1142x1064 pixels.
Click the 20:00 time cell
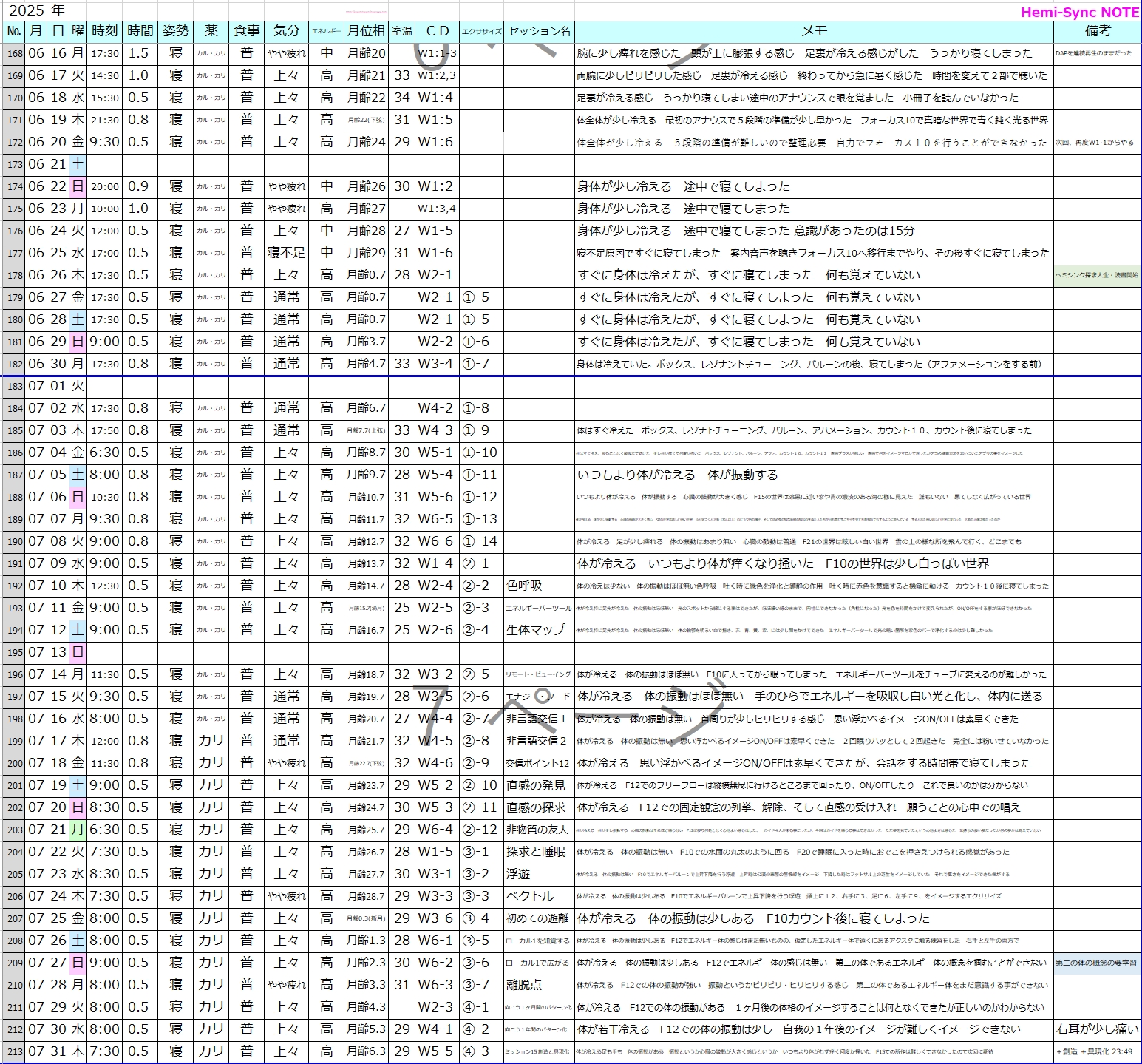[104, 186]
